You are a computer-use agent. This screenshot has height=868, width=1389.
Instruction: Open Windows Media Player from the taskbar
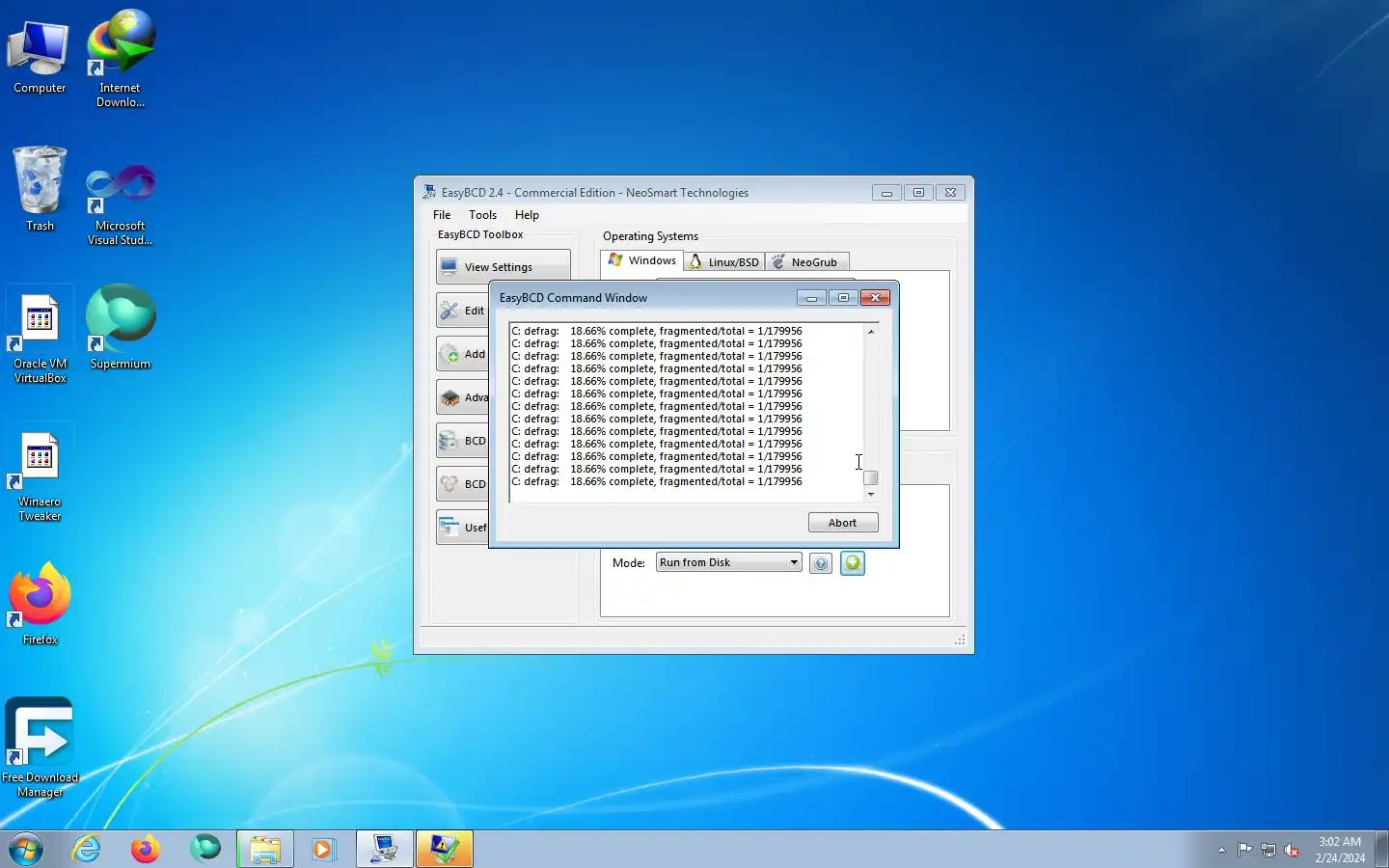(x=323, y=849)
